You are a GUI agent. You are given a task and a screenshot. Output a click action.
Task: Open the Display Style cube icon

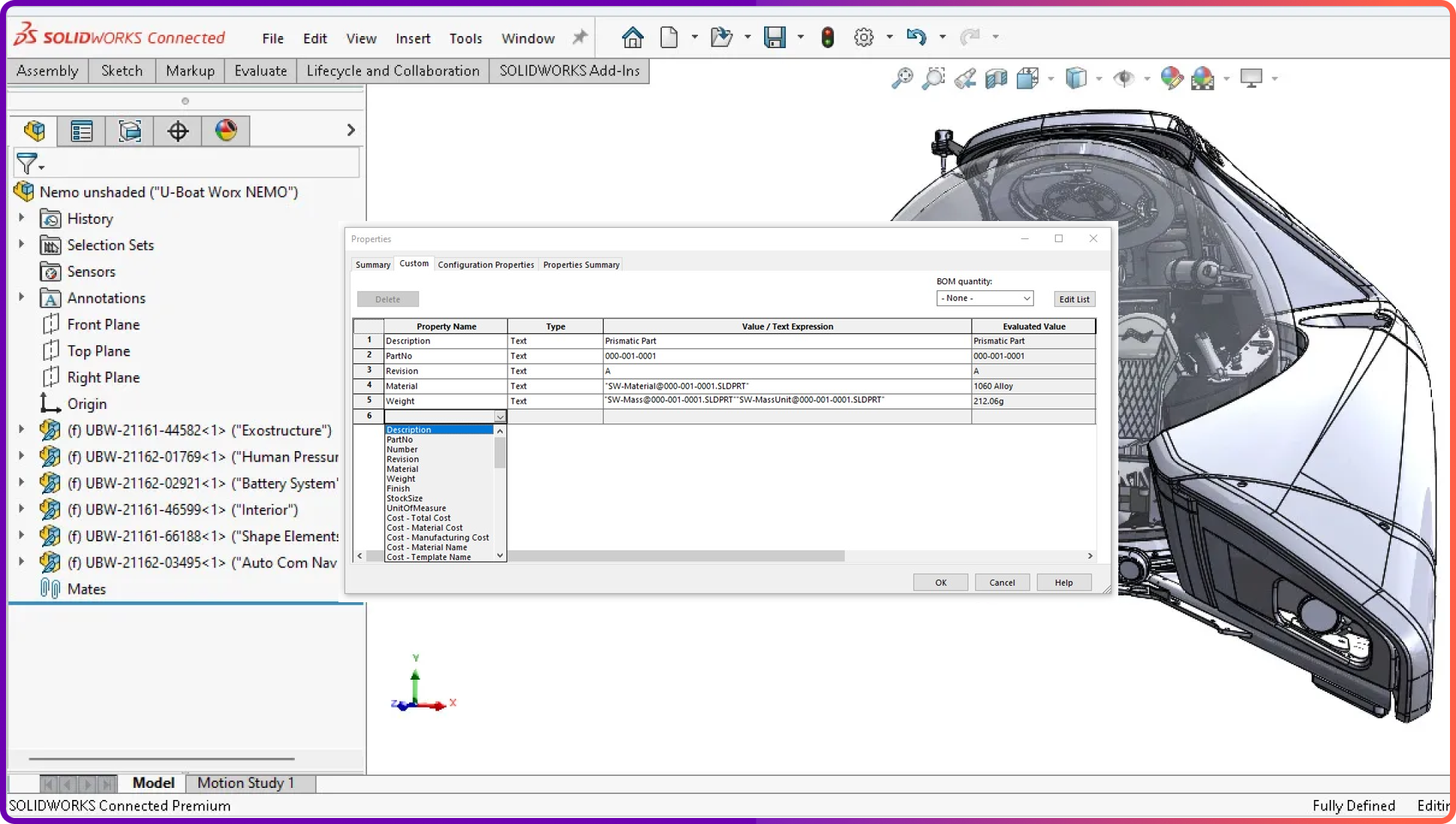click(1076, 78)
